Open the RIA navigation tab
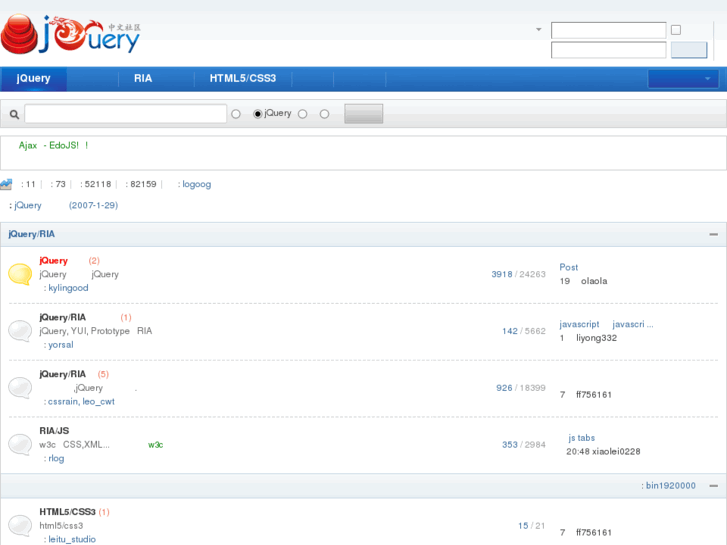 pos(143,78)
